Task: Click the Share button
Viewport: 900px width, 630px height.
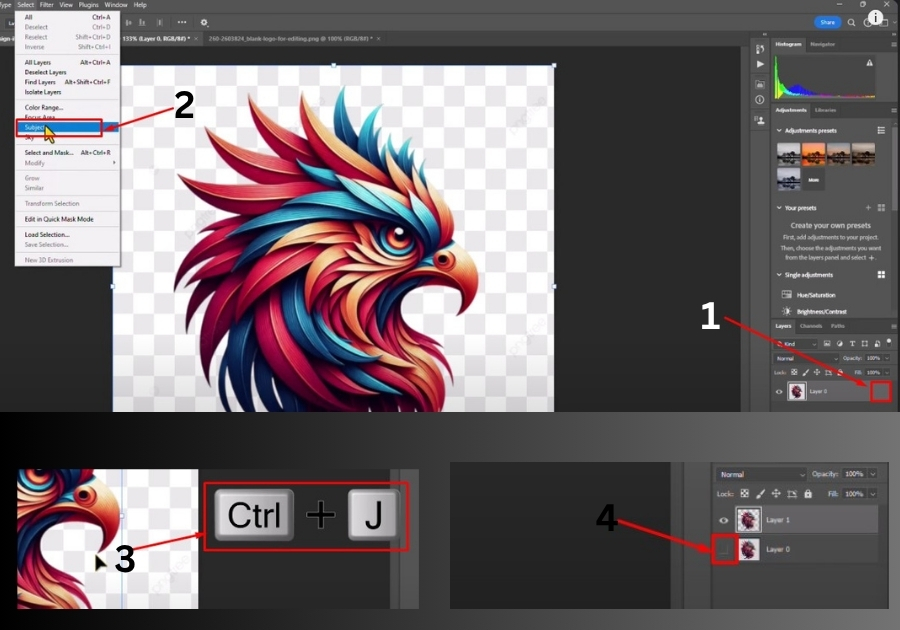Action: tap(828, 22)
